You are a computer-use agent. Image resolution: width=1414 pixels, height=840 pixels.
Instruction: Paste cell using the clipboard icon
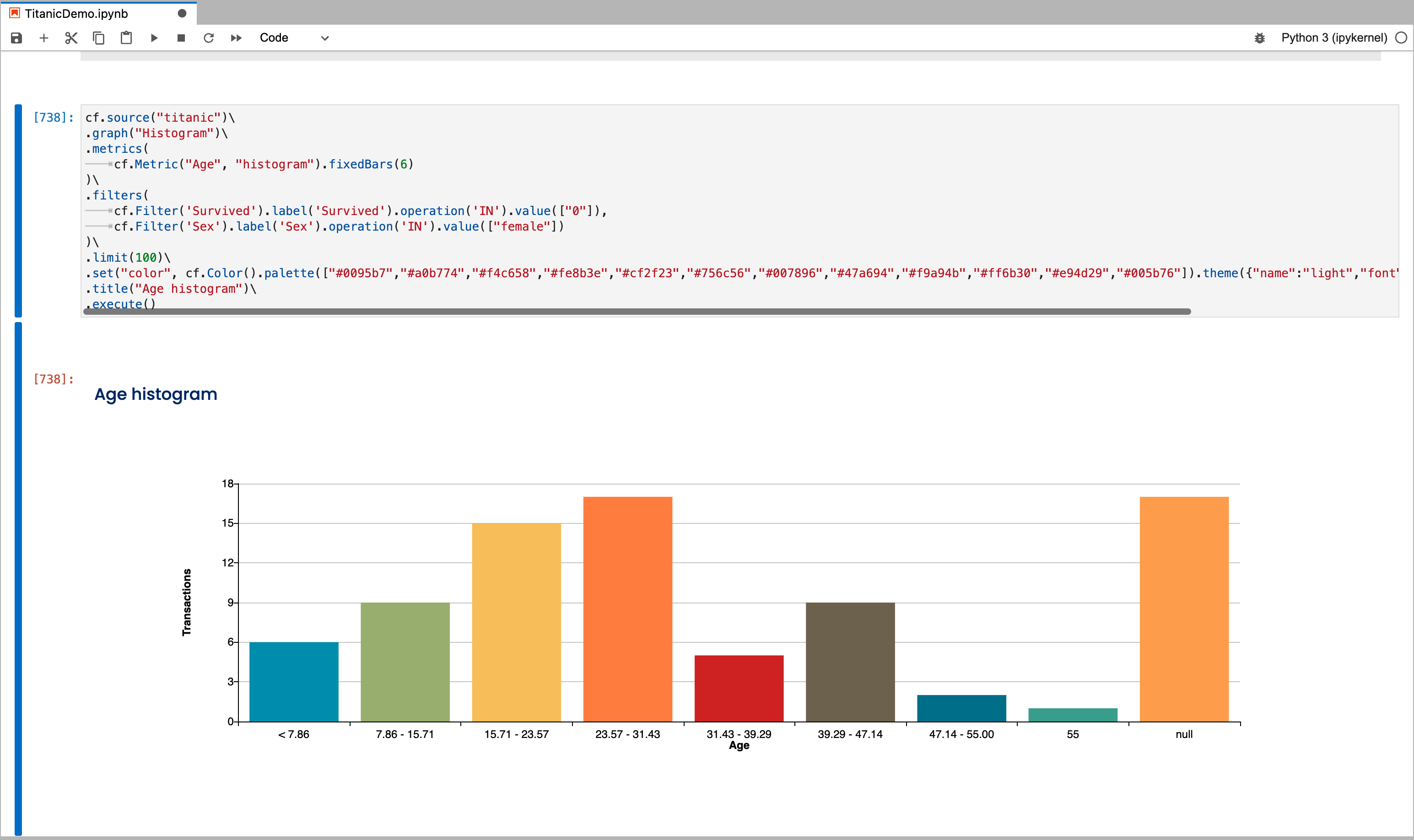pos(126,38)
